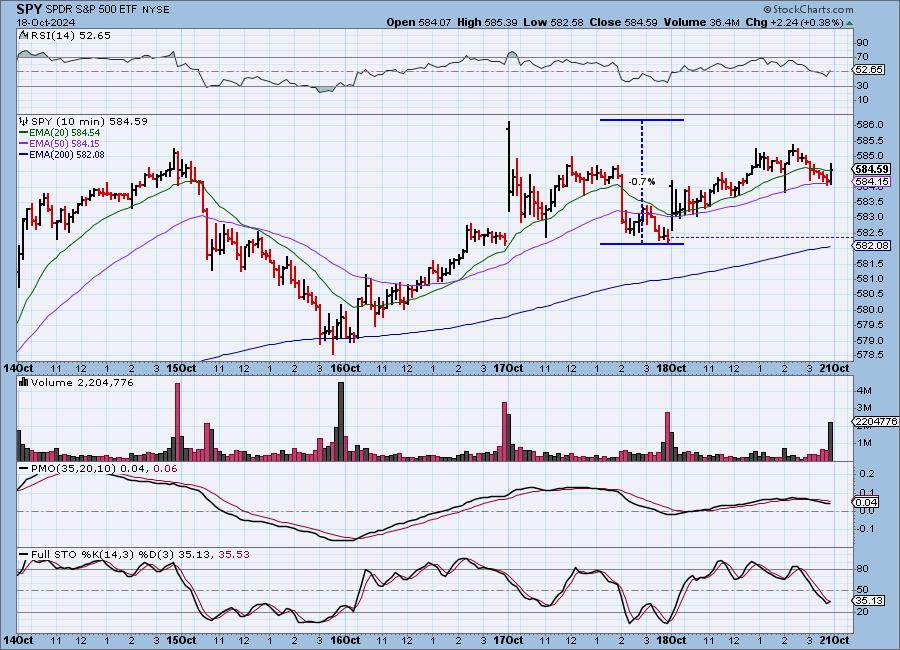Click the EMA(200) 582.08 legend text
900x650 pixels.
coord(67,154)
